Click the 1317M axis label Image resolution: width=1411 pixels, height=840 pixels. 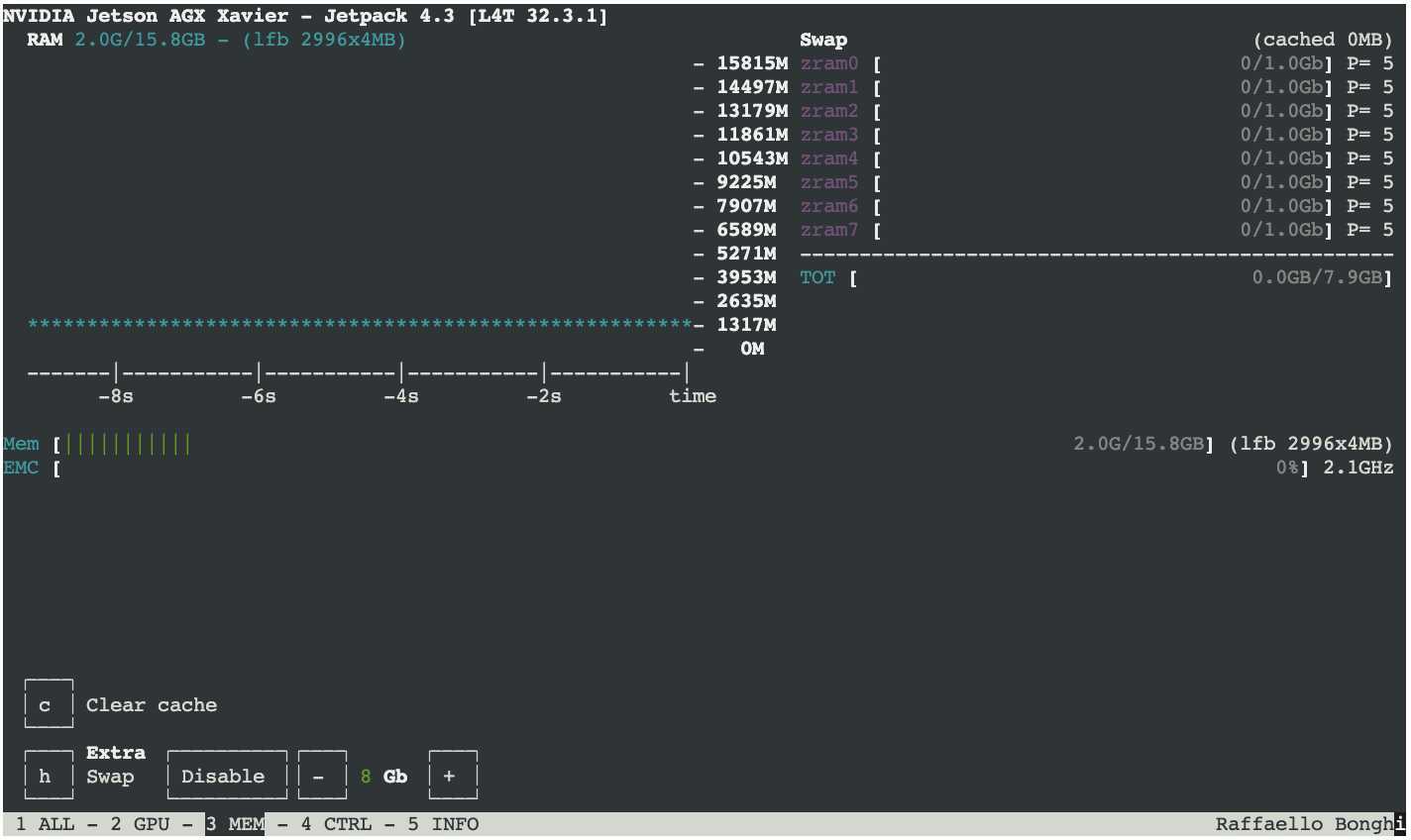(x=746, y=325)
